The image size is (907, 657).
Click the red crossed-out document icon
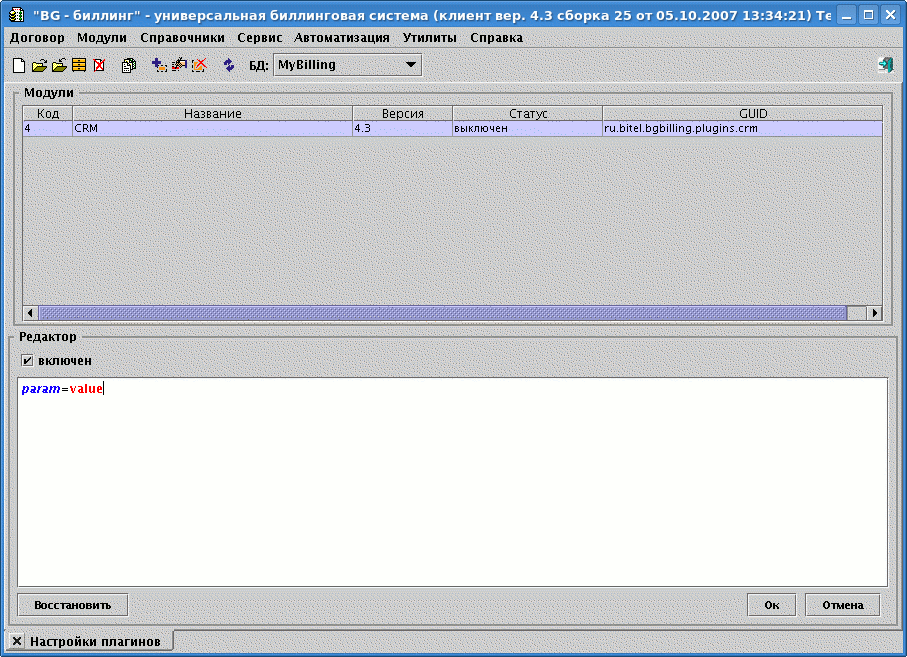(99, 66)
